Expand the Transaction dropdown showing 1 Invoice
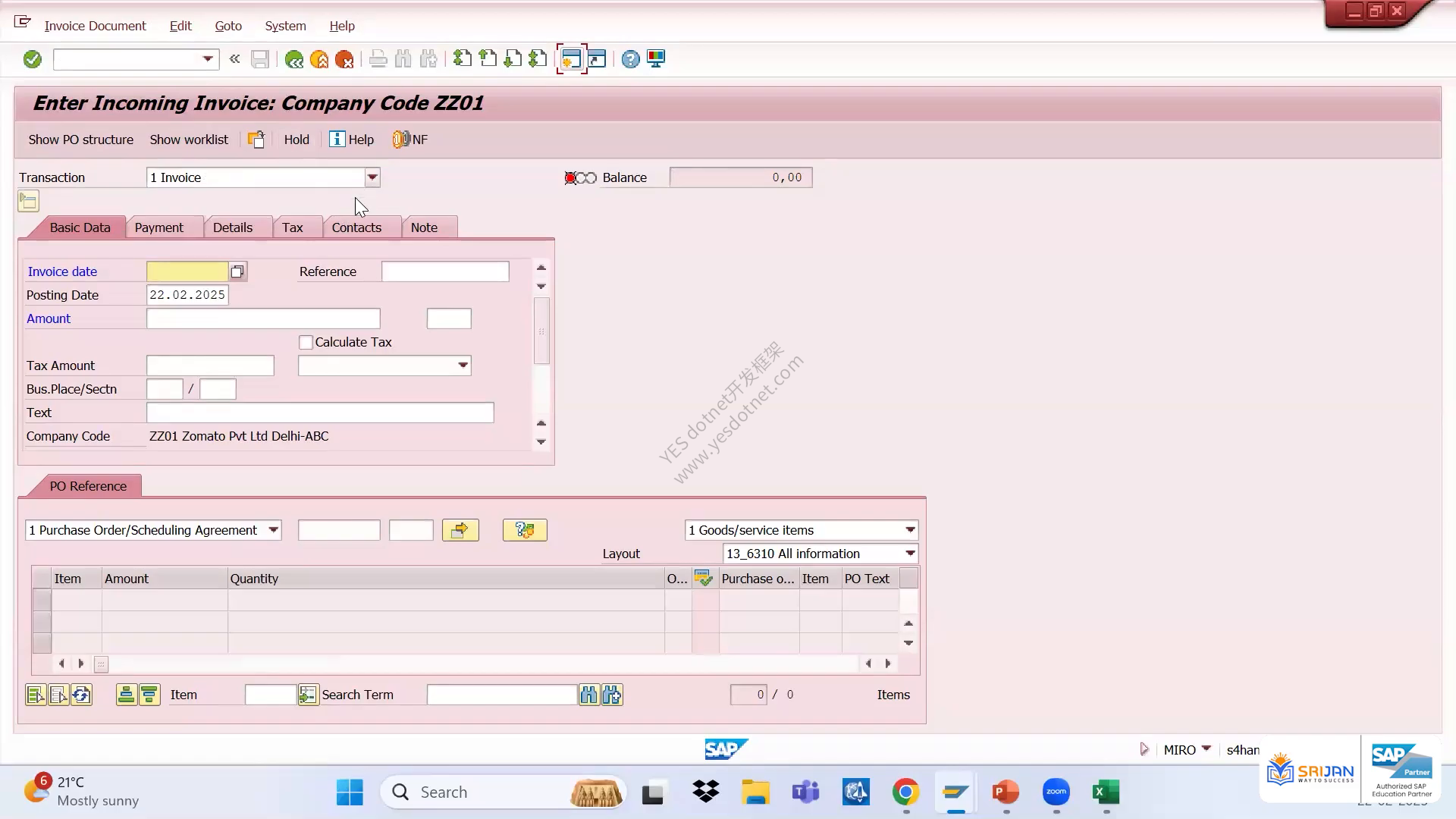This screenshot has width=1456, height=819. 372,177
